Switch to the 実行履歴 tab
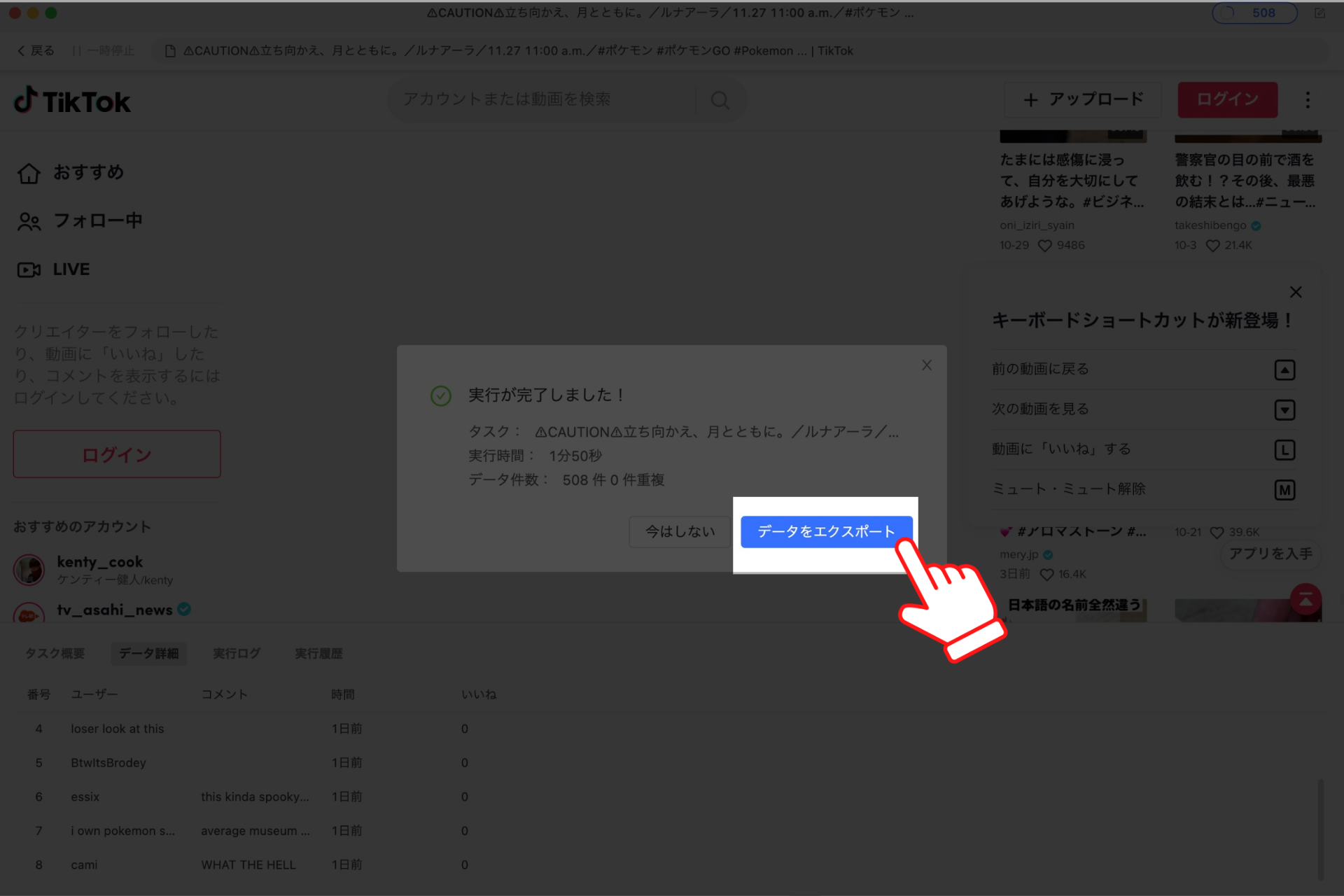The image size is (1344, 896). pos(318,653)
